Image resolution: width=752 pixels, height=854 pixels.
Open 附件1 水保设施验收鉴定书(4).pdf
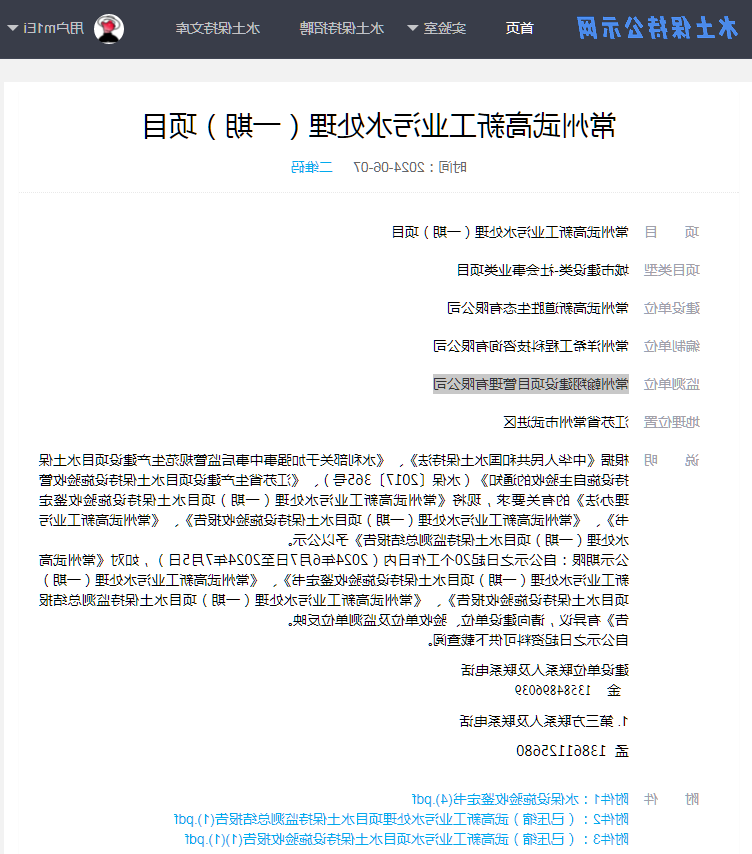(521, 799)
